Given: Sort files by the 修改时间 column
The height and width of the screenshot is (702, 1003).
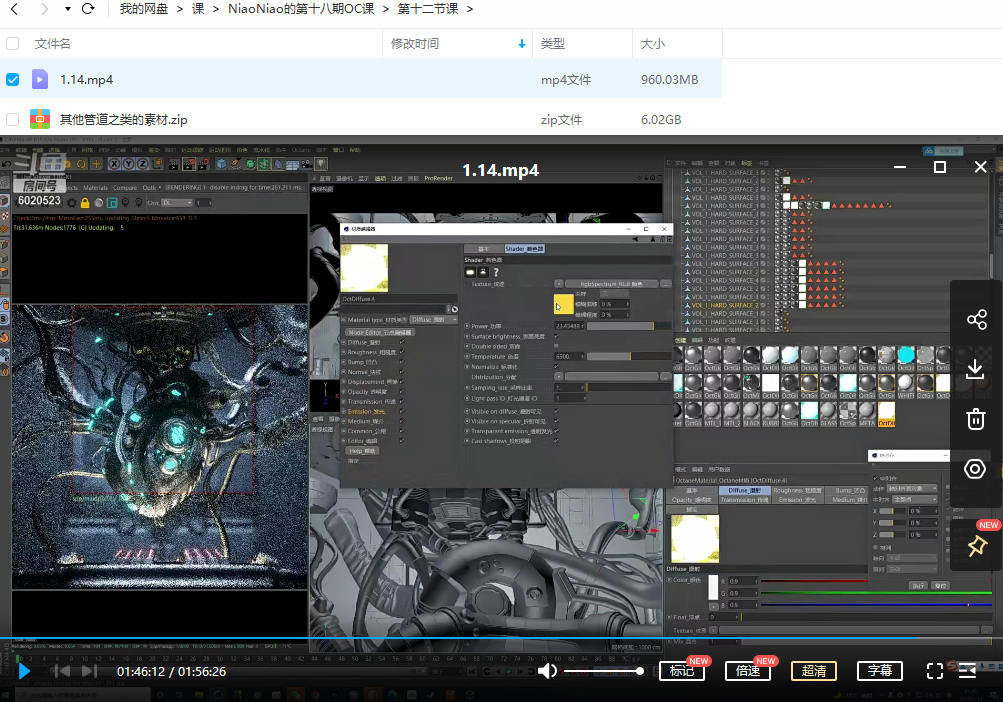Looking at the screenshot, I should [415, 44].
